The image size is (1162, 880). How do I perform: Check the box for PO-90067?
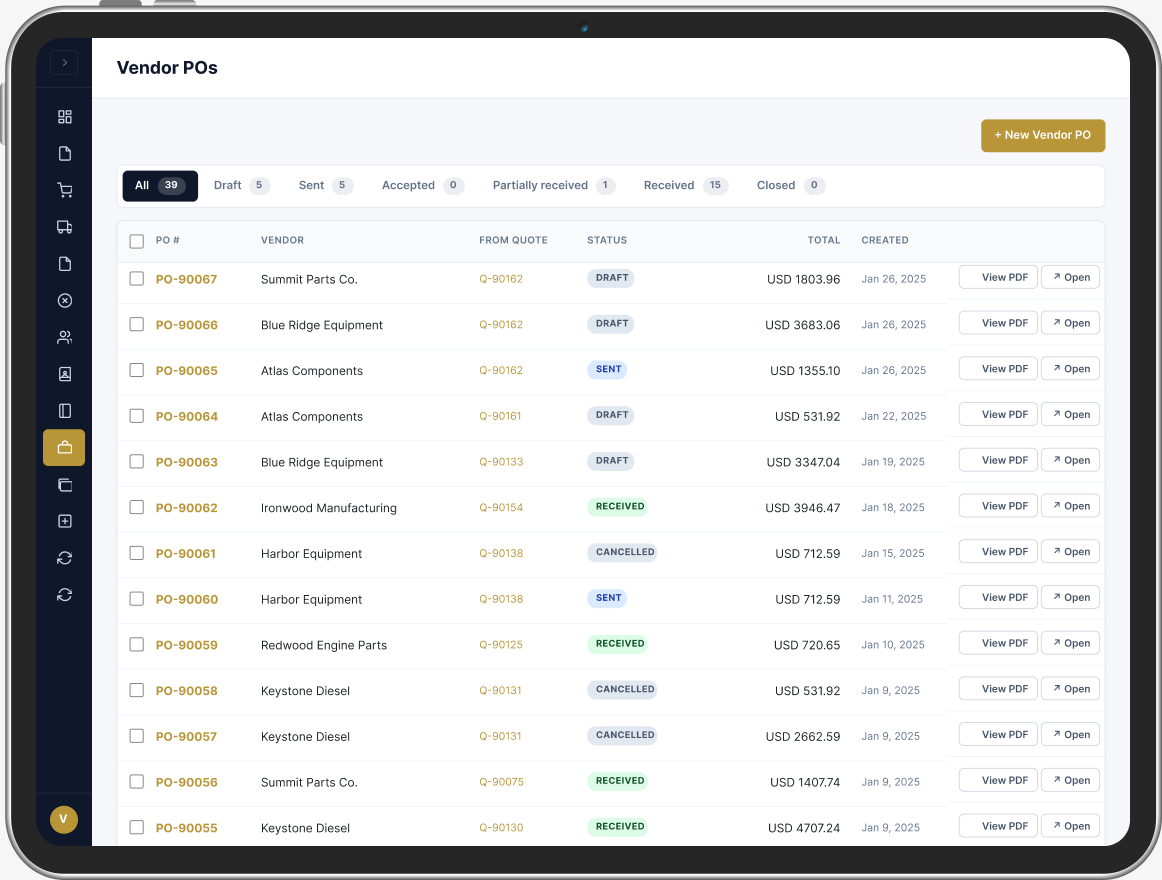(x=136, y=278)
